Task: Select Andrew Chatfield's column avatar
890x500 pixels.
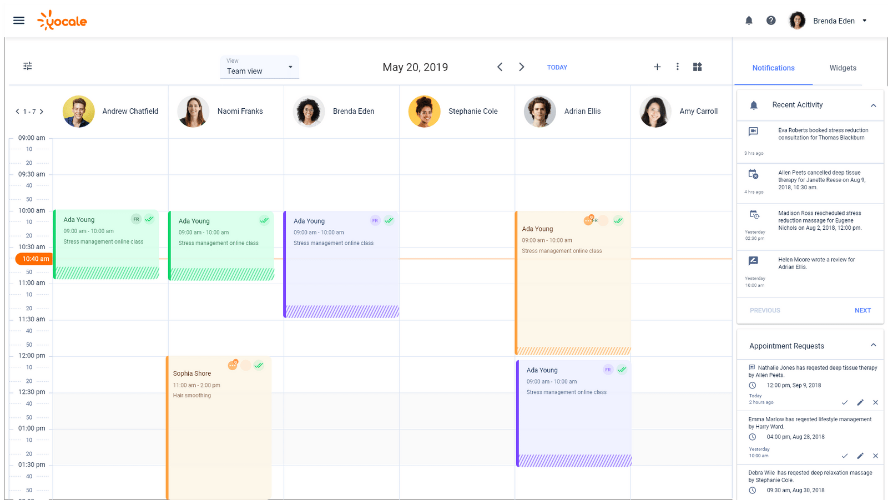Action: (78, 111)
